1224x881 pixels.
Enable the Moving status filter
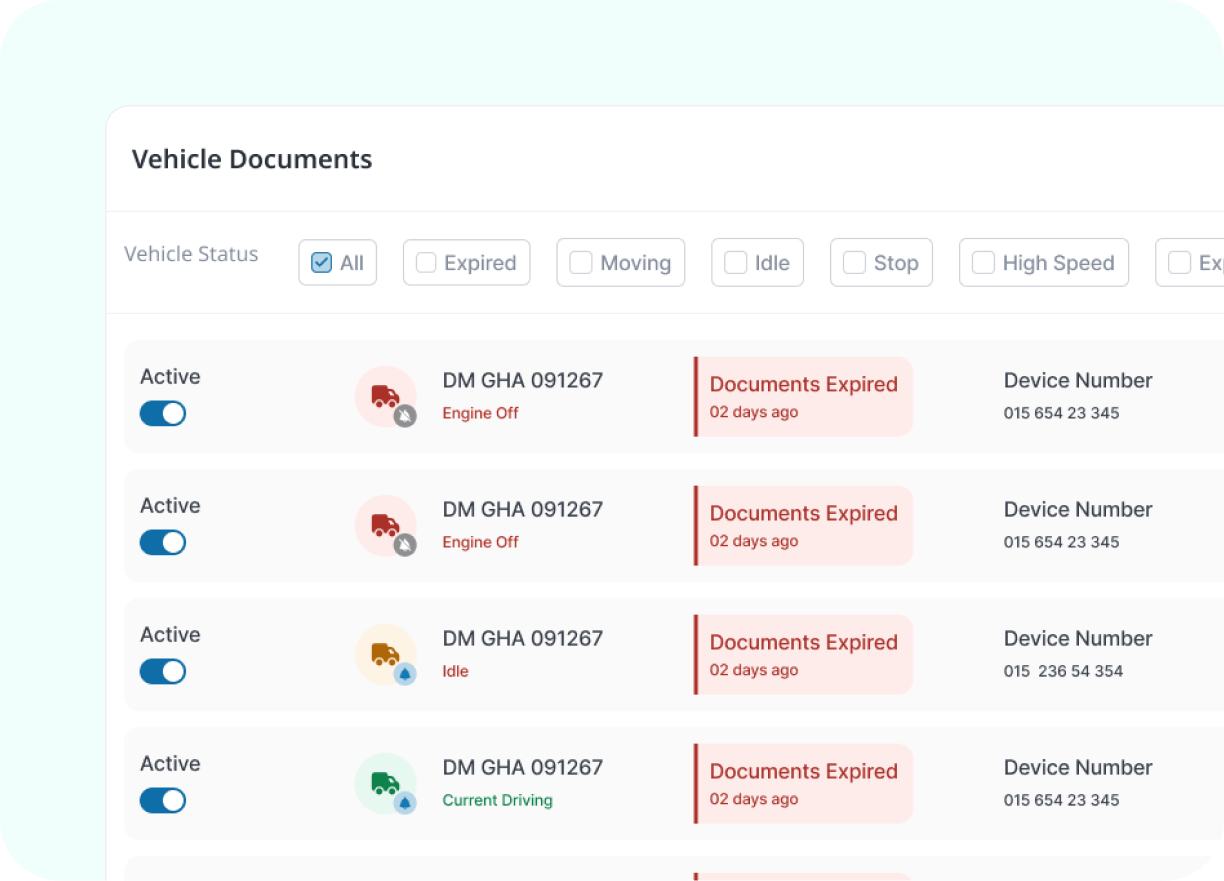point(580,263)
